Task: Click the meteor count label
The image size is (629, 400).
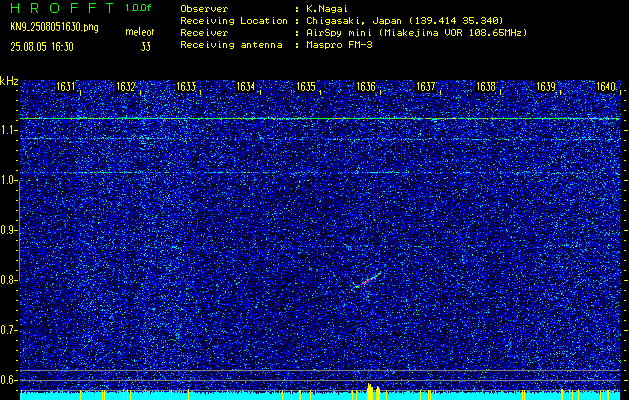Action: click(x=140, y=32)
